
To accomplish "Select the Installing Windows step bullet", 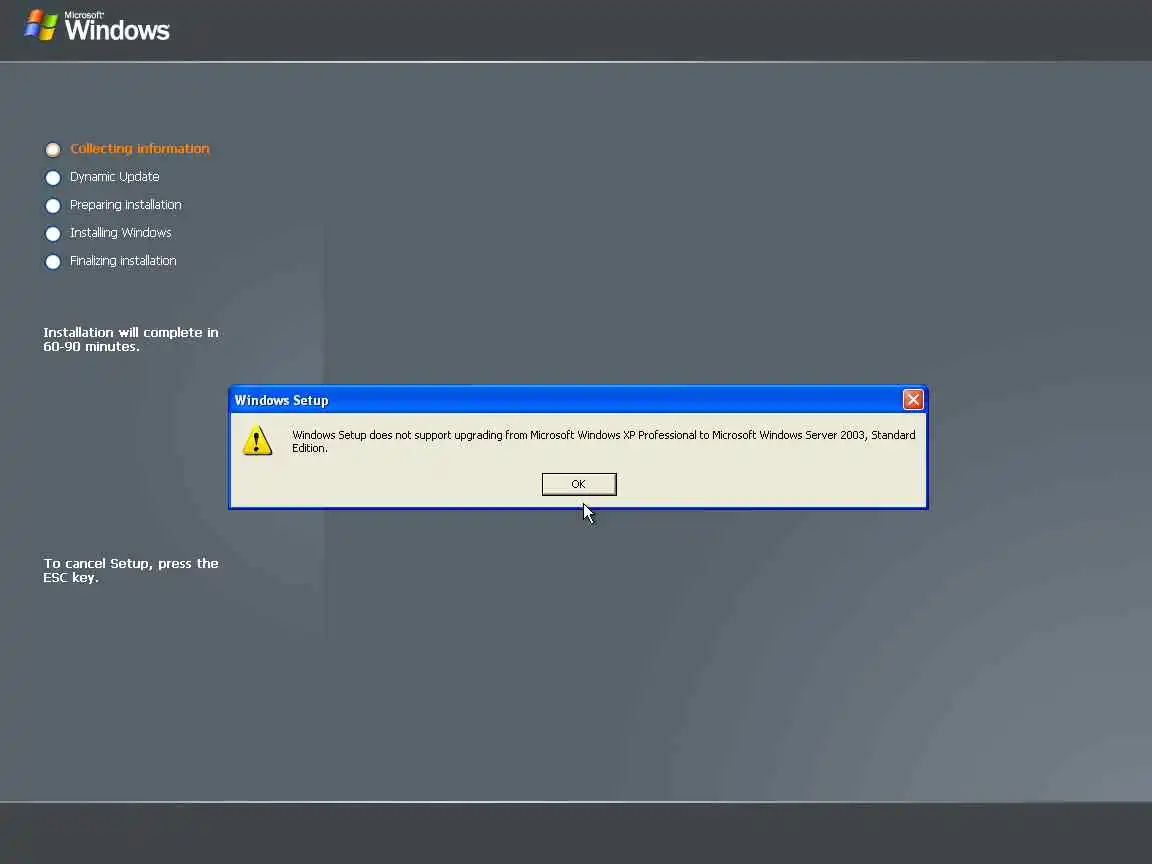I will click(x=53, y=234).
